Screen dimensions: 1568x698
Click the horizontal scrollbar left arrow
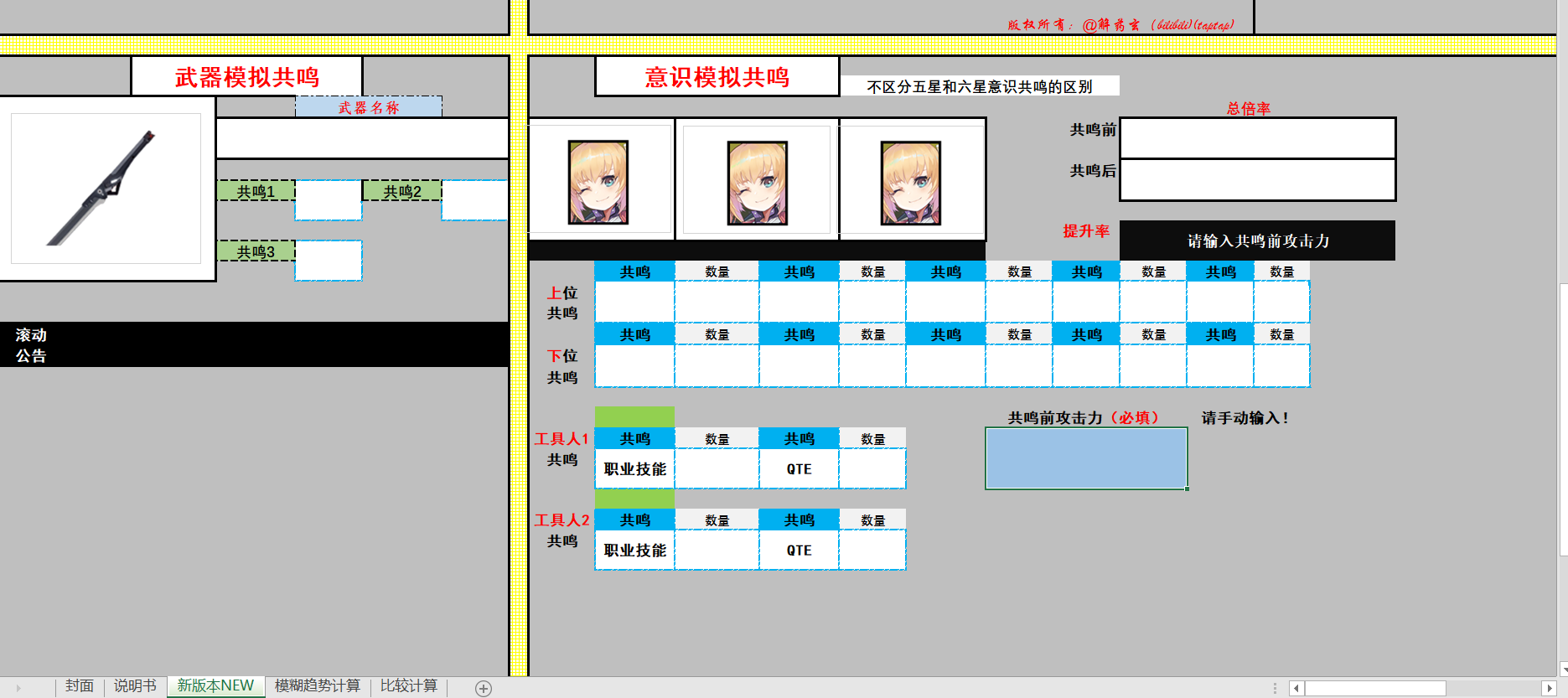coord(1296,688)
